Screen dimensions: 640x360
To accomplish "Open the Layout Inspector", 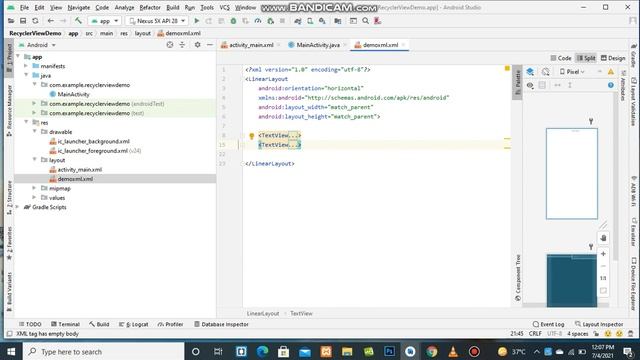I will coord(599,324).
